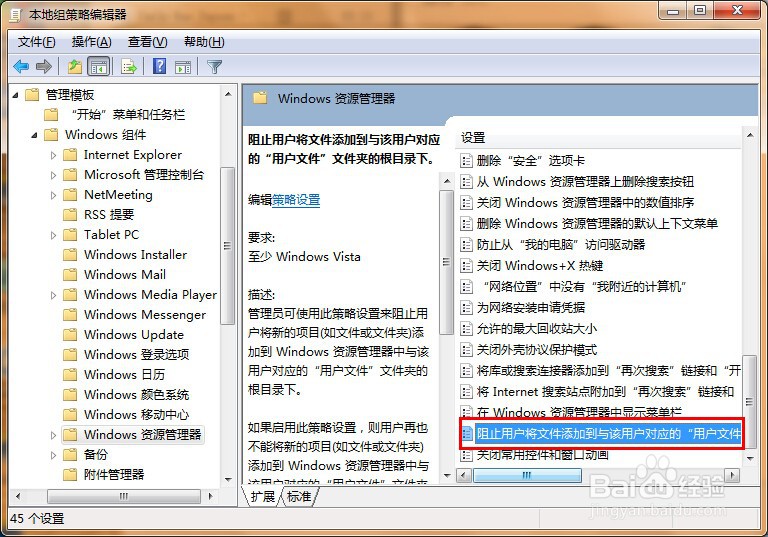Toggle the show/hide console tree icon

pos(98,66)
